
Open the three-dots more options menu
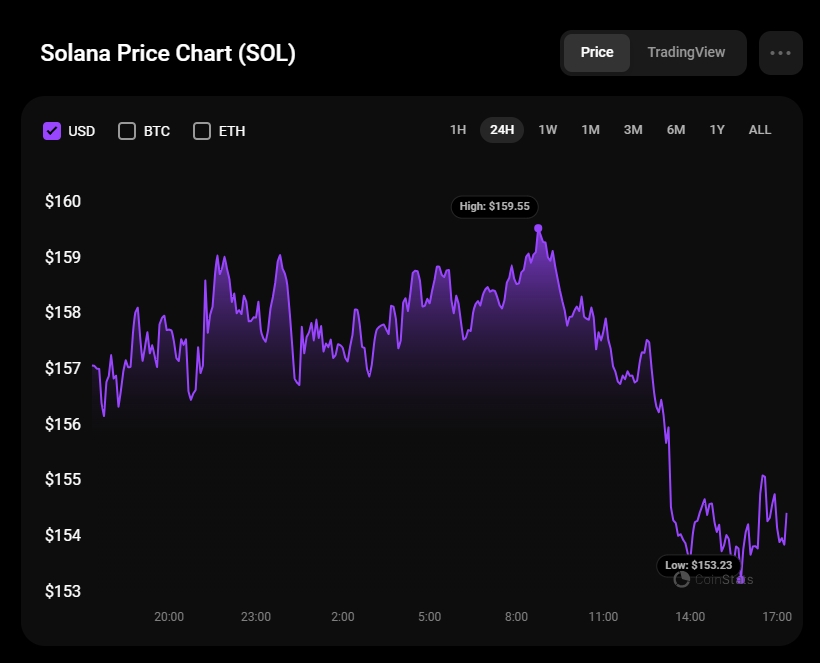pos(780,53)
